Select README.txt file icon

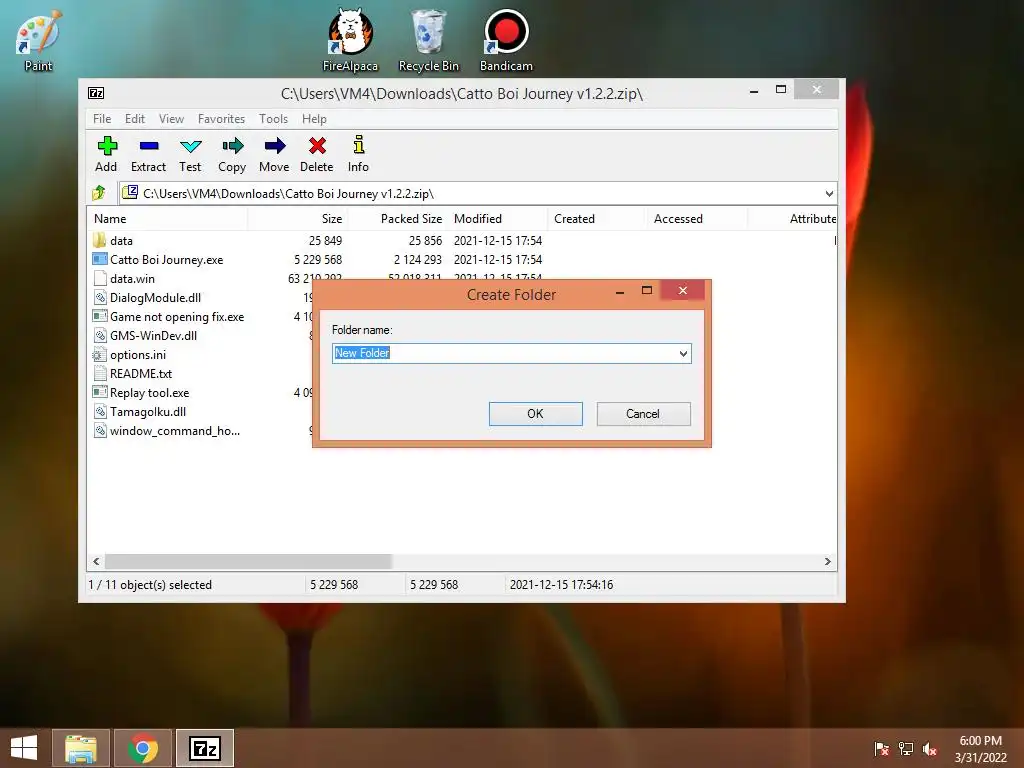point(100,374)
